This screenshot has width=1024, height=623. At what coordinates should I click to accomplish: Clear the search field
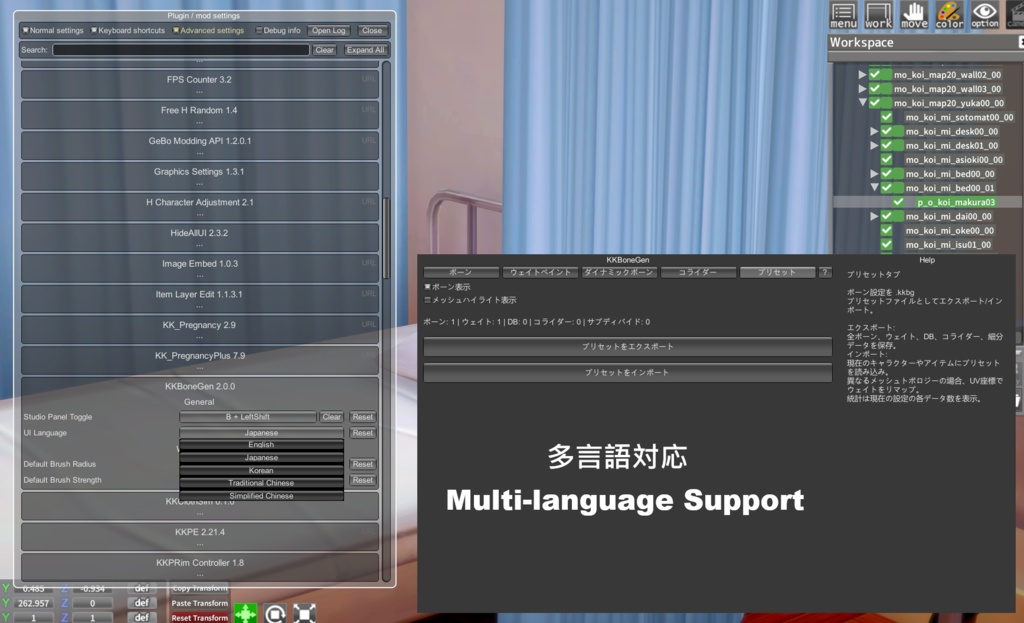325,50
